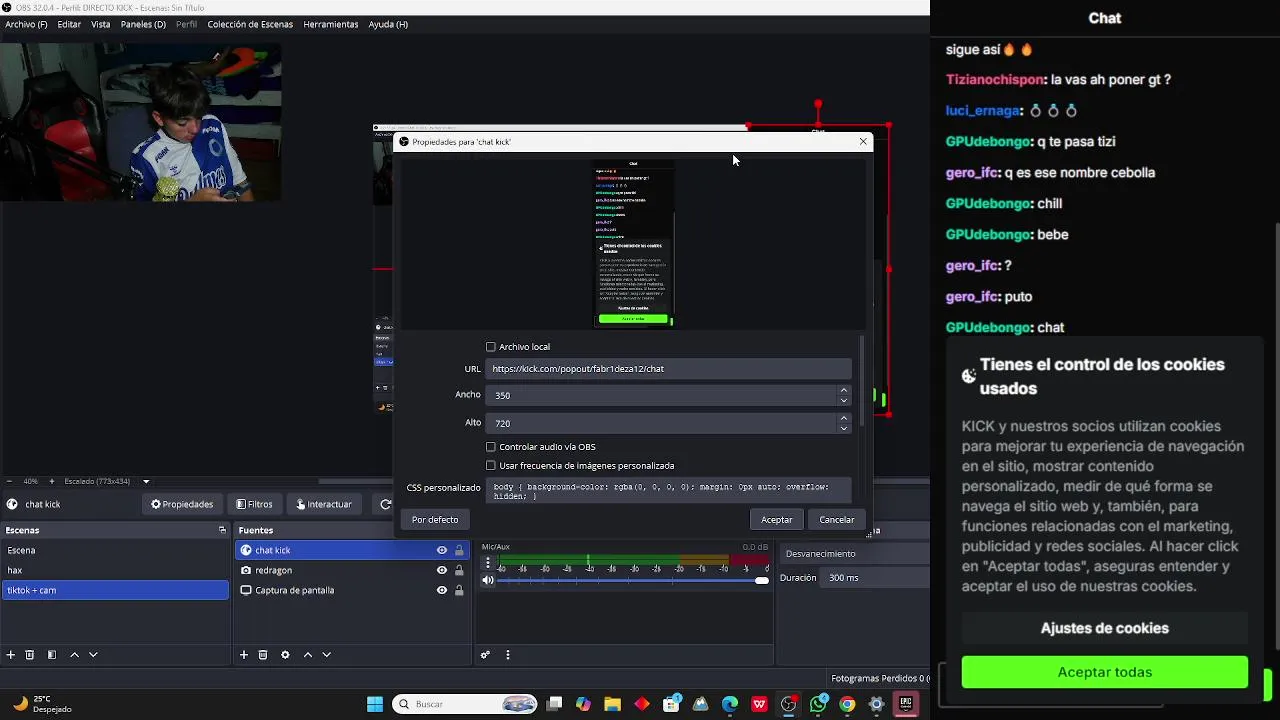Enable Controlar audio vía OBS

(x=491, y=447)
